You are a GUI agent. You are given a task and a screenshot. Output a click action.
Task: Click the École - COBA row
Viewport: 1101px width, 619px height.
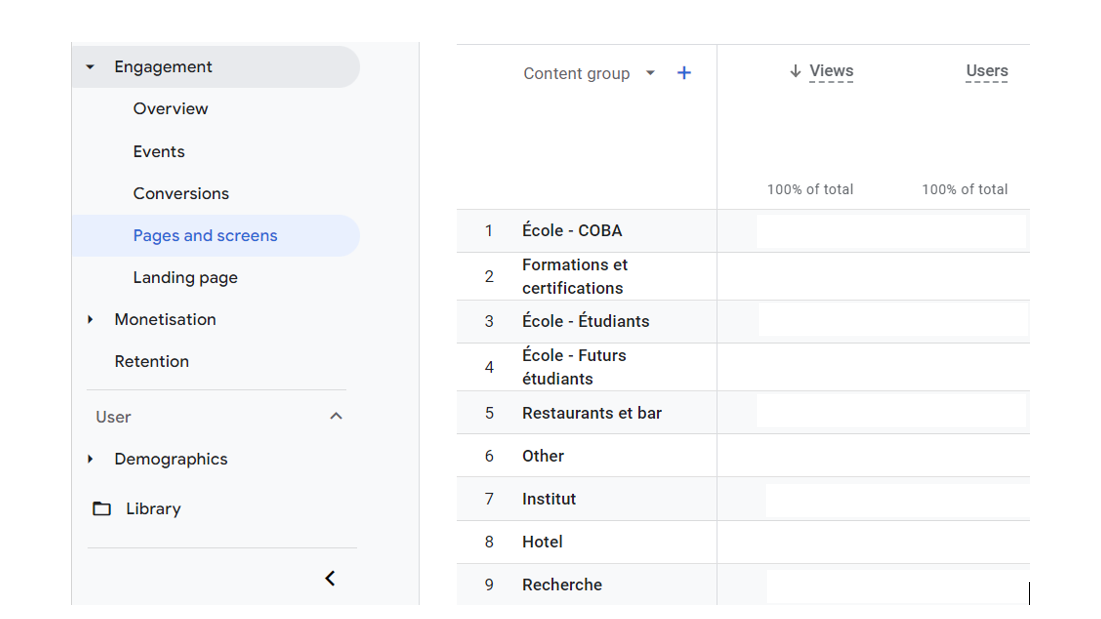point(572,231)
